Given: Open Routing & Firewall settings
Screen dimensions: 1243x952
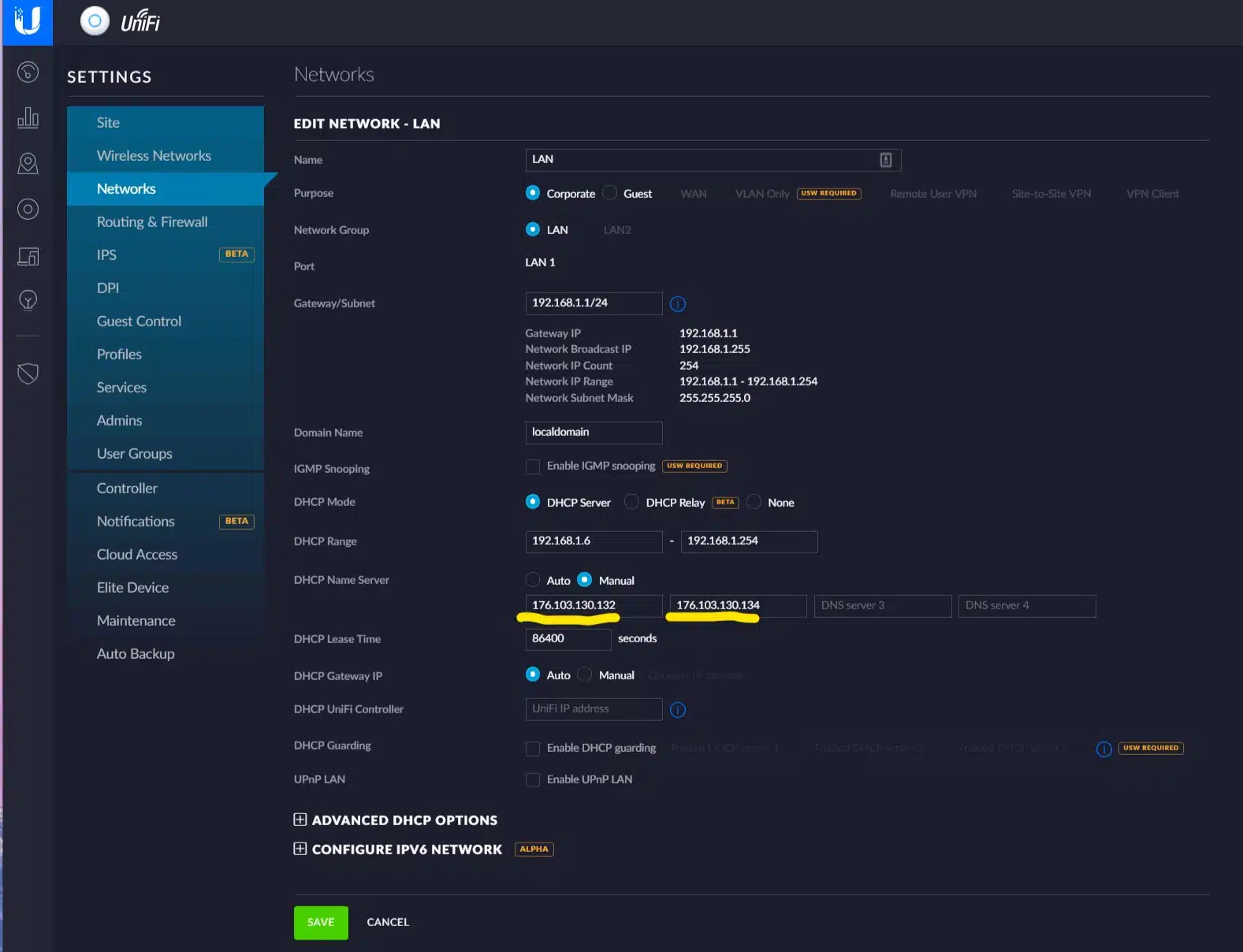Looking at the screenshot, I should 166,222.
